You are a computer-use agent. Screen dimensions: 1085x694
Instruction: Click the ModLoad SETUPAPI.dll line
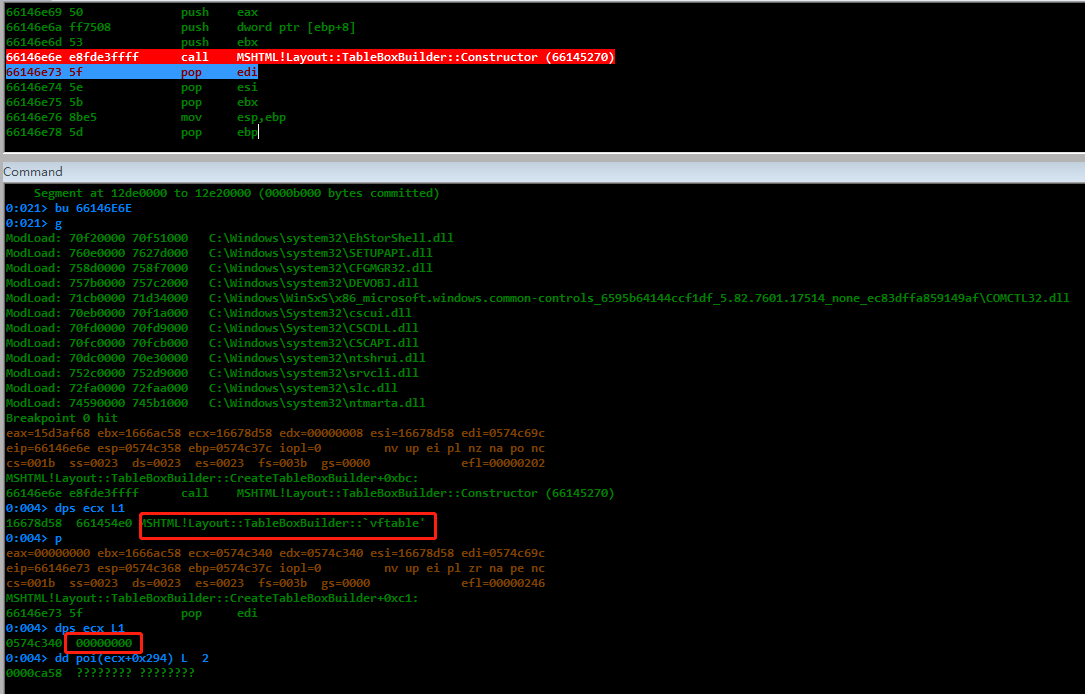tap(219, 253)
